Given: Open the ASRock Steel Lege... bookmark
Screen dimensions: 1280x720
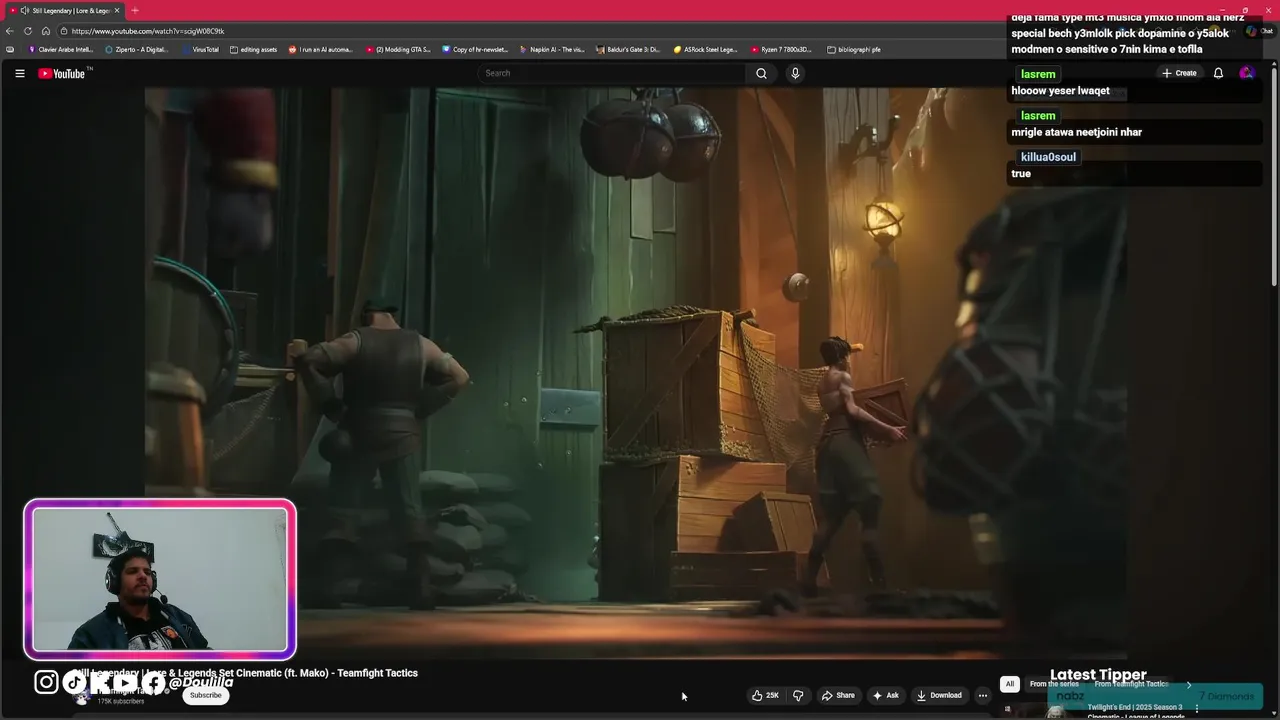Looking at the screenshot, I should (706, 49).
